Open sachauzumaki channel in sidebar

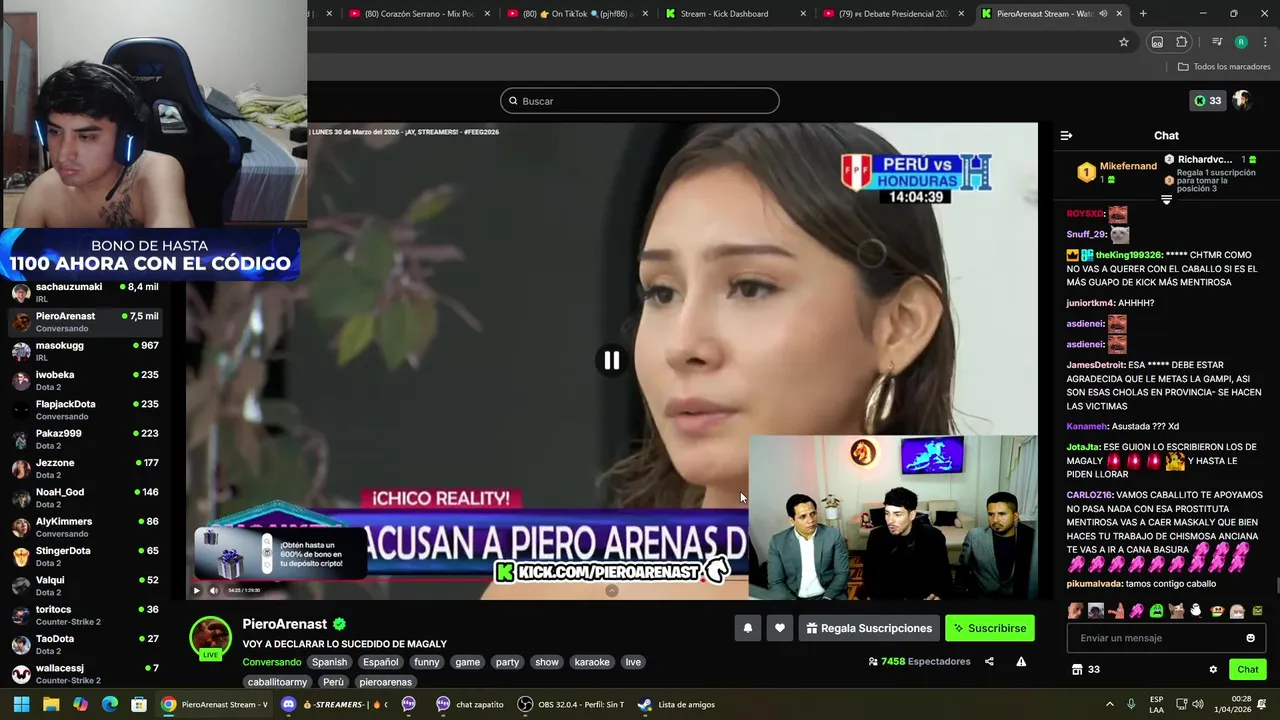(85, 292)
